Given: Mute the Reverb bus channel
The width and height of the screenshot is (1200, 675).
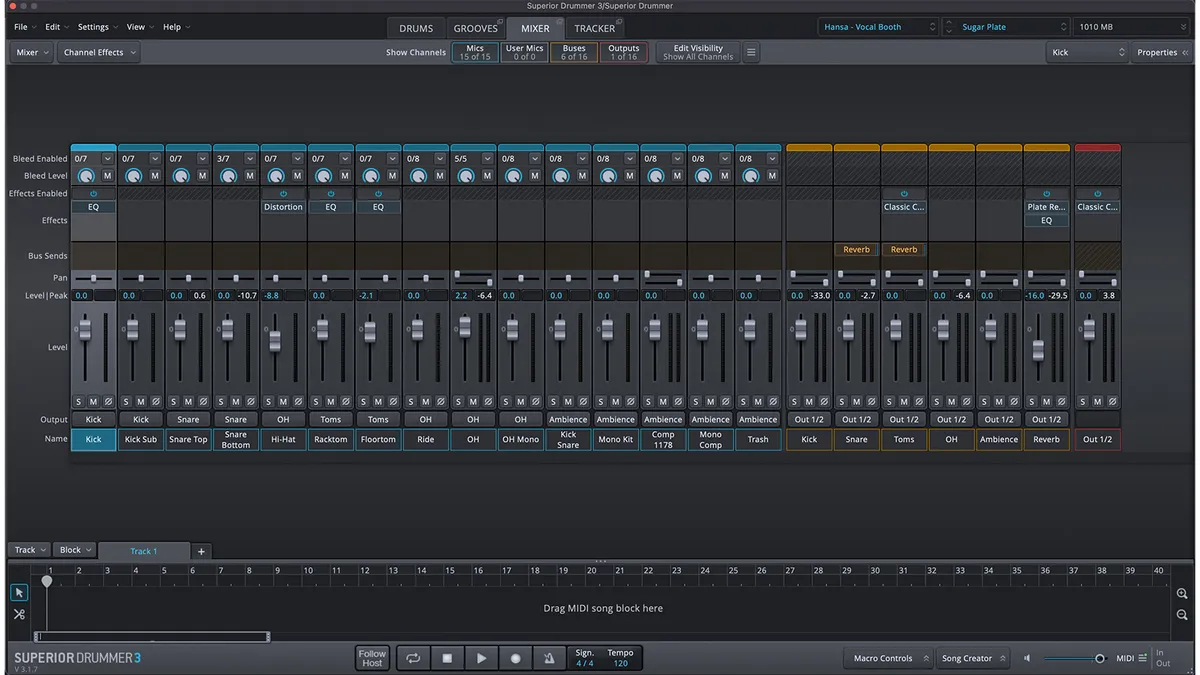Looking at the screenshot, I should pos(1046,402).
